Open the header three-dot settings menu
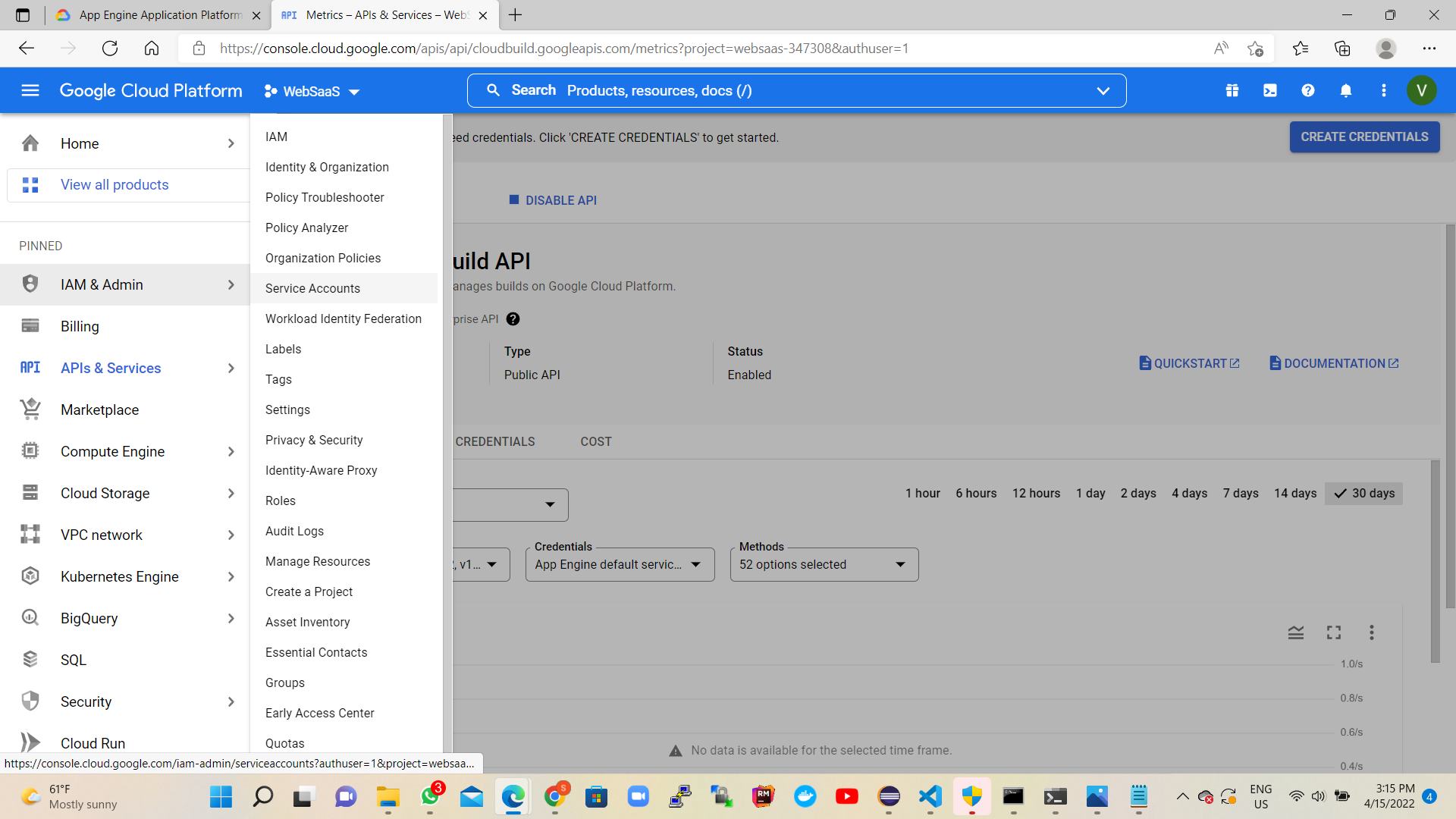 click(x=1384, y=91)
